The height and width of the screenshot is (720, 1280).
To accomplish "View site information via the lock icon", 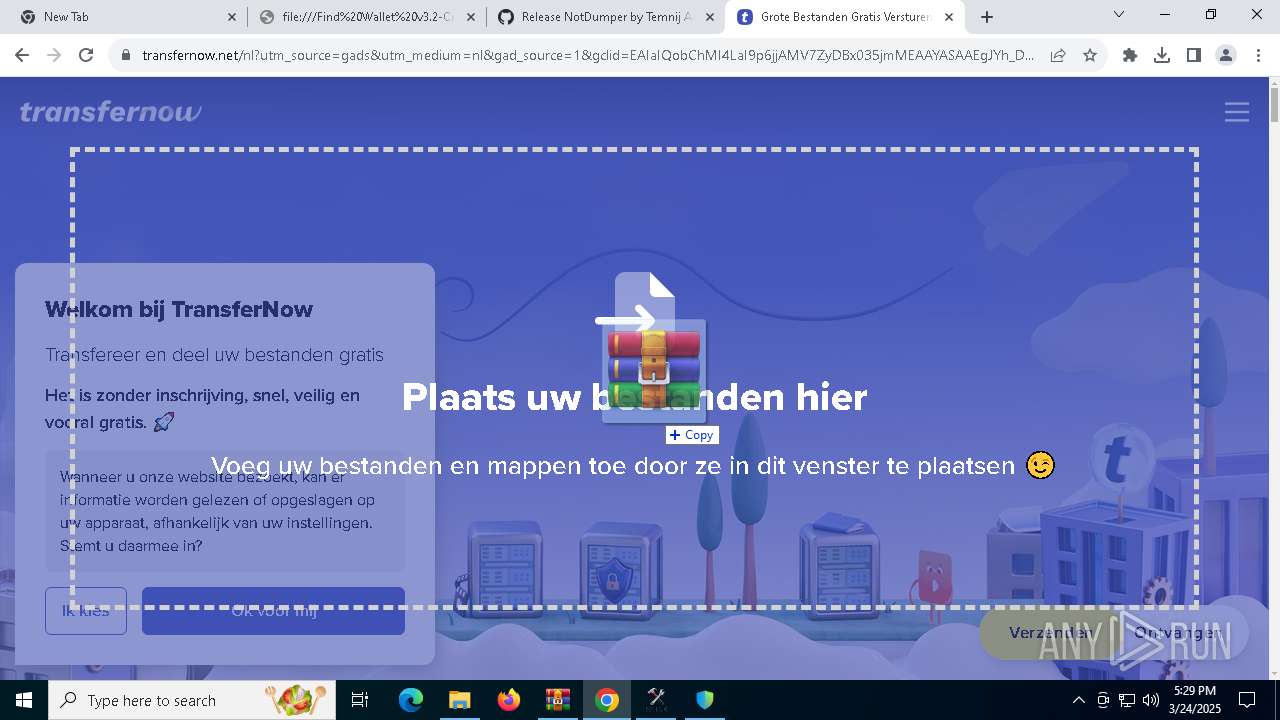I will [126, 56].
